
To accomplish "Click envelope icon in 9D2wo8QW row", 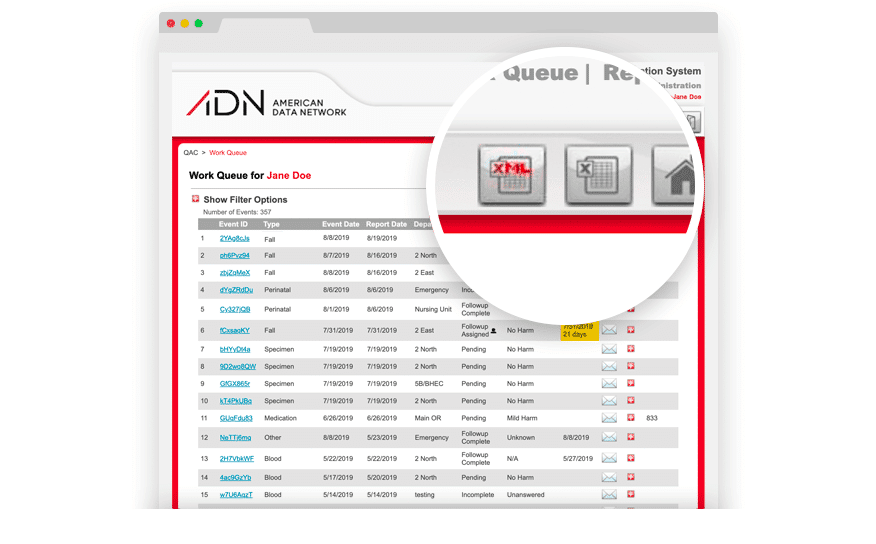I will pyautogui.click(x=609, y=366).
